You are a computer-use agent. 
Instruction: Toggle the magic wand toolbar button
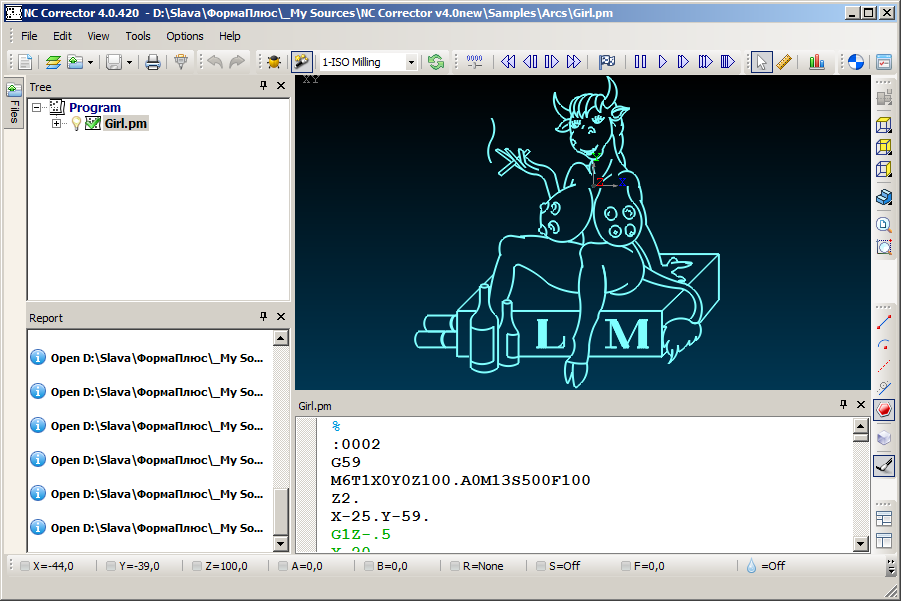pos(301,61)
